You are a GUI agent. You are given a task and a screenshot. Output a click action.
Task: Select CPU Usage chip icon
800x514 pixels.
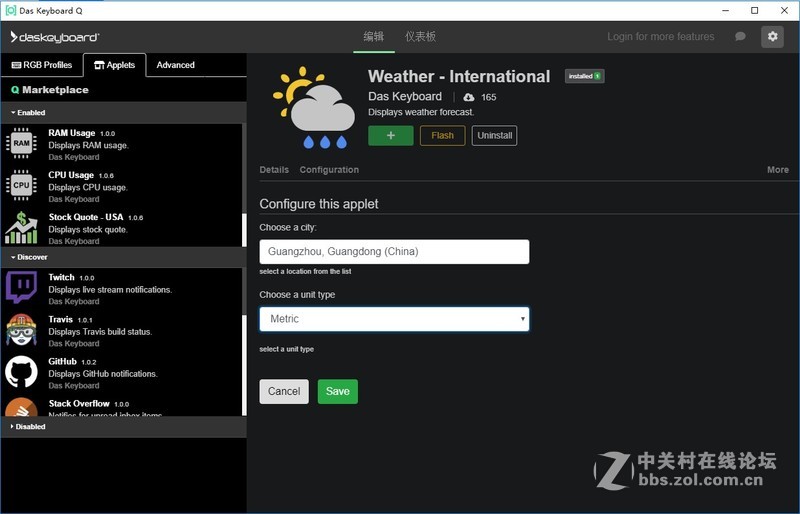pyautogui.click(x=21, y=185)
